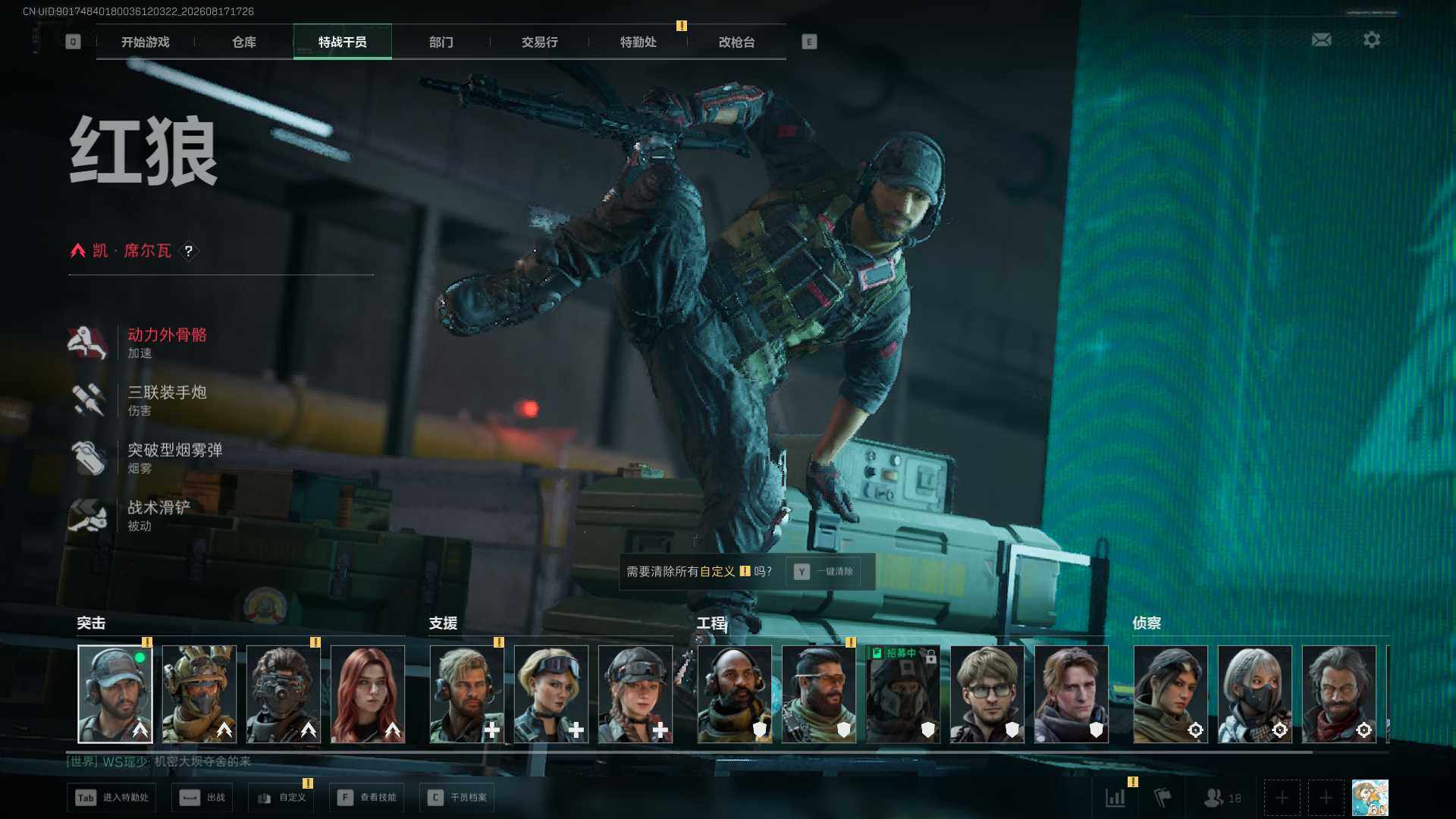Screen dimensions: 1456x819
Task: Click the 支援 category heading
Action: 443,623
